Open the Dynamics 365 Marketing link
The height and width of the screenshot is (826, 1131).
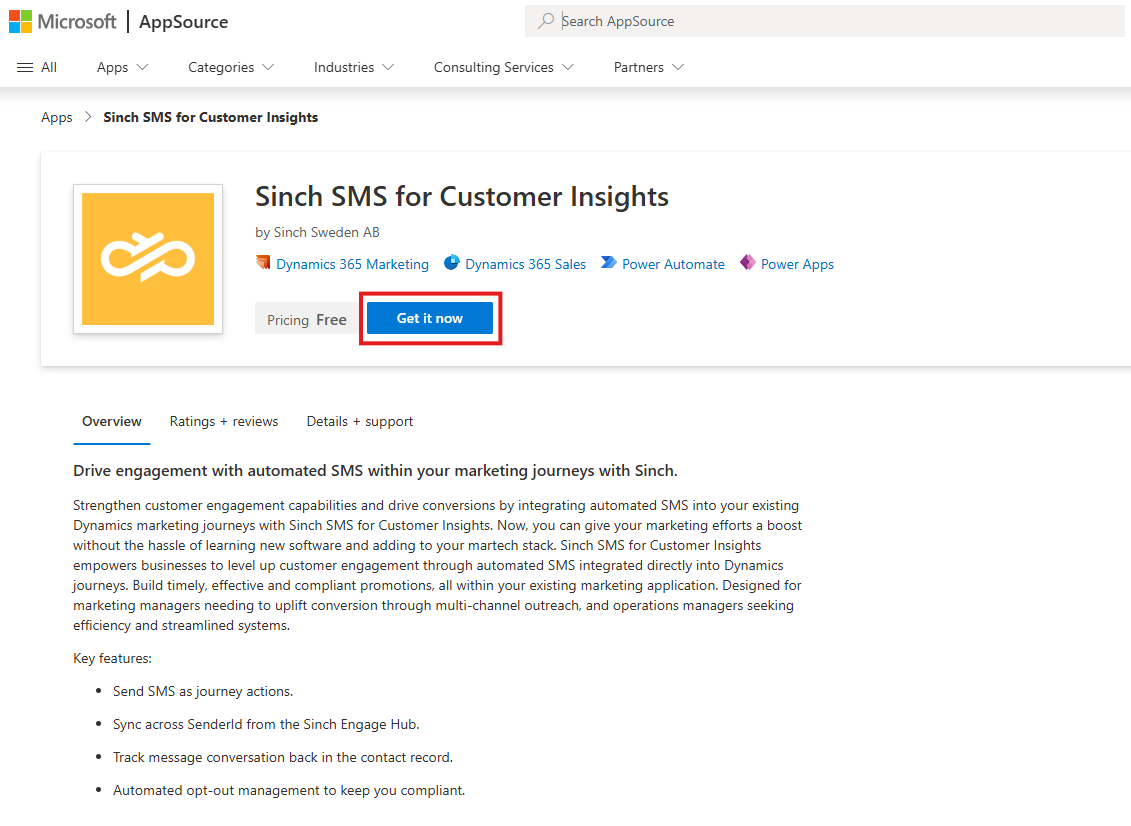tap(352, 264)
